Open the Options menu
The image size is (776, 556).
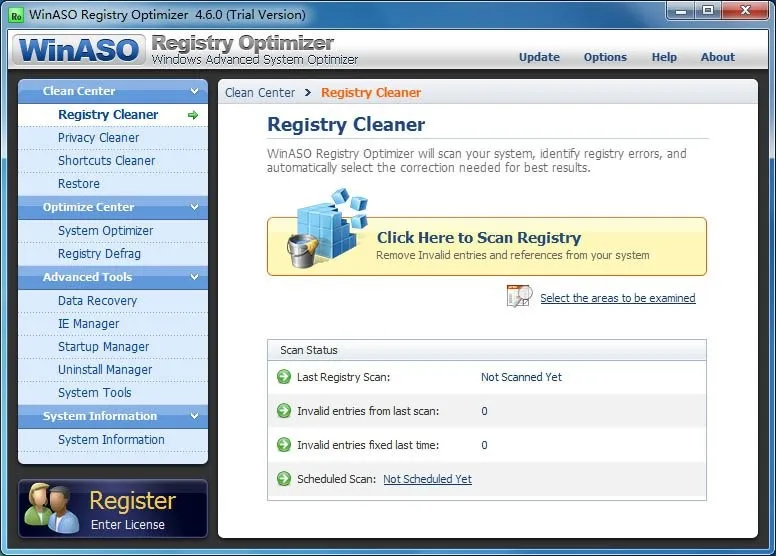(x=605, y=57)
